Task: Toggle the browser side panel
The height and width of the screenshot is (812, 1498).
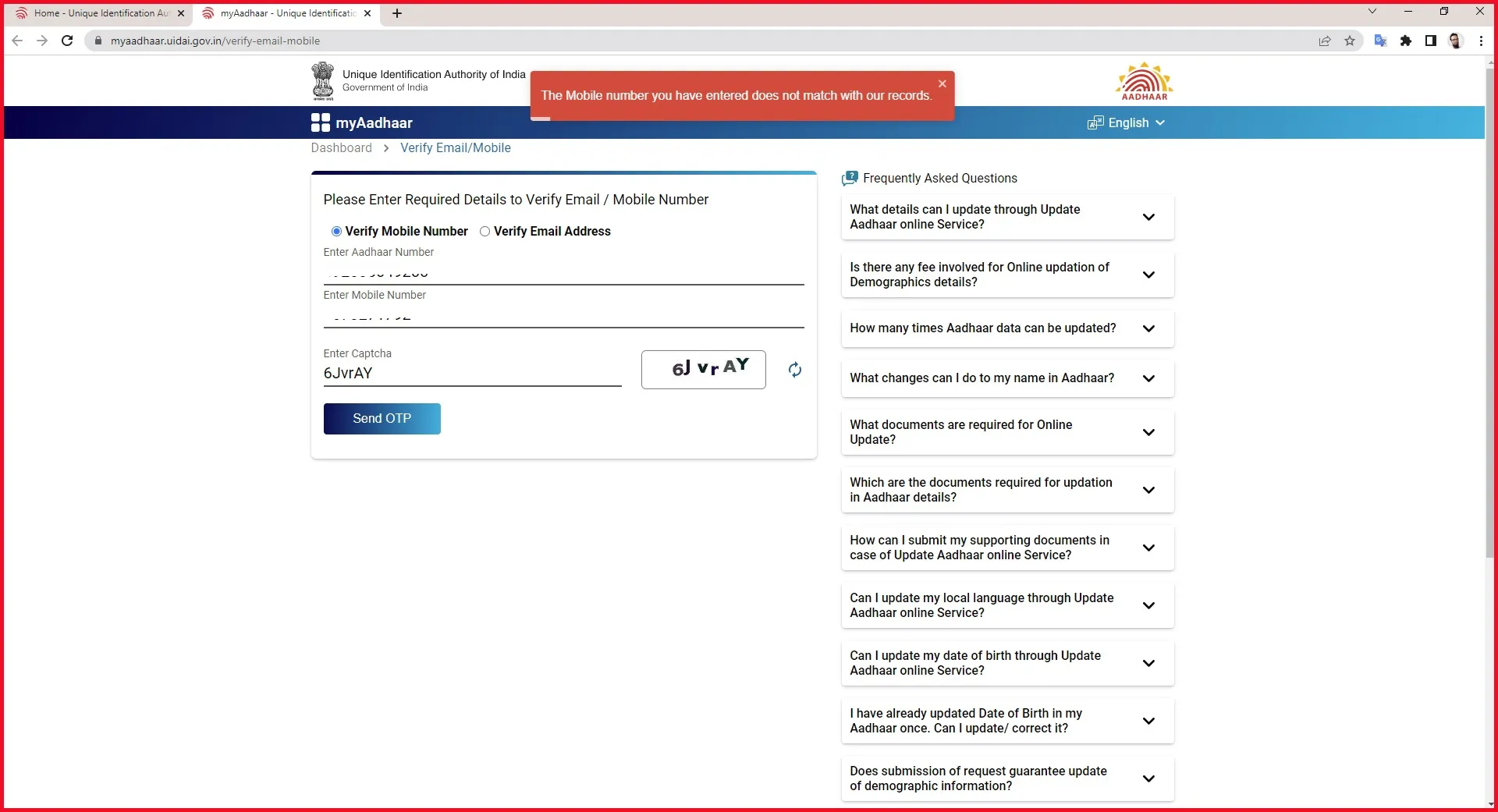Action: [1431, 41]
